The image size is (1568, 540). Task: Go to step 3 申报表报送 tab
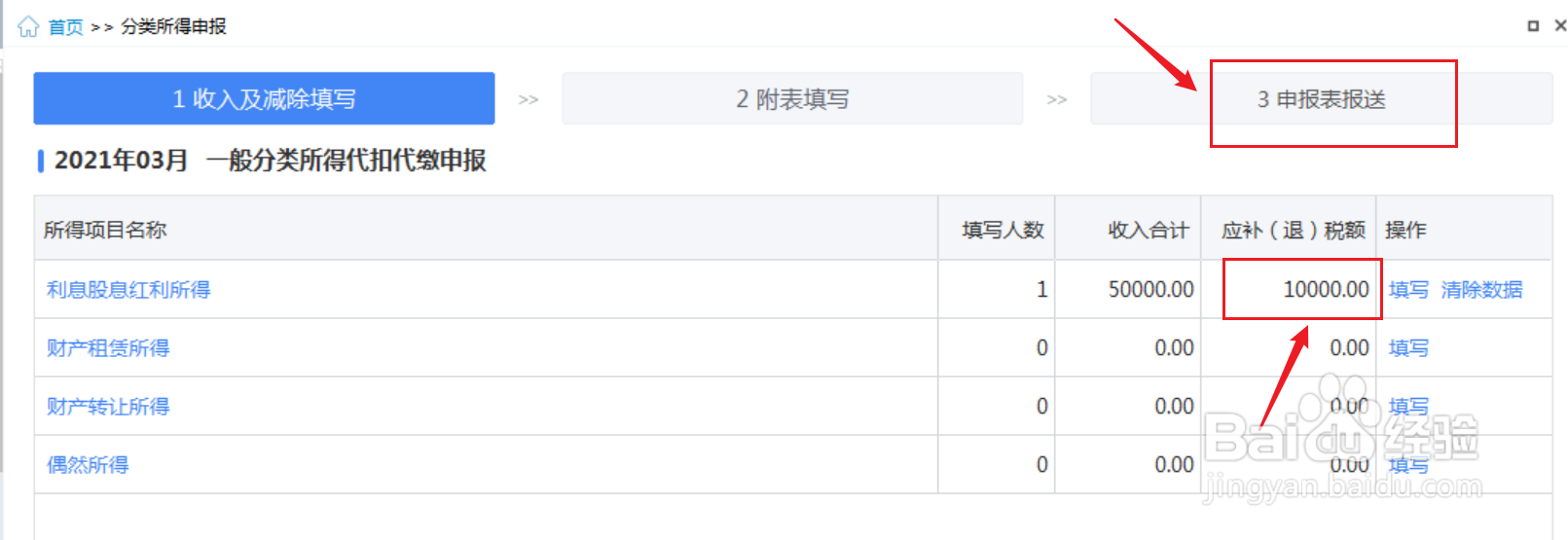[x=1321, y=98]
